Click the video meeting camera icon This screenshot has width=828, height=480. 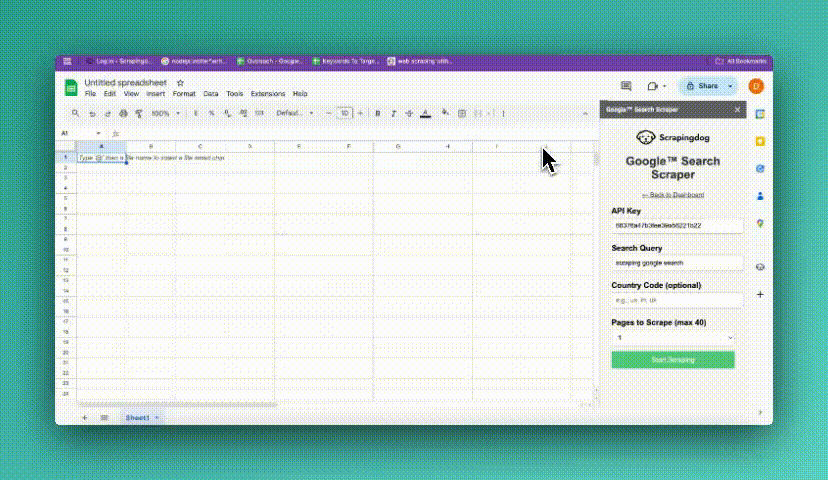tap(653, 86)
